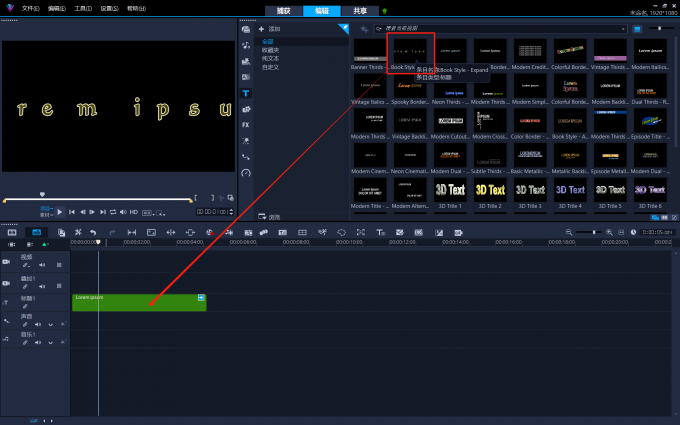
Task: Open the Title (T) library category
Action: pos(246,93)
